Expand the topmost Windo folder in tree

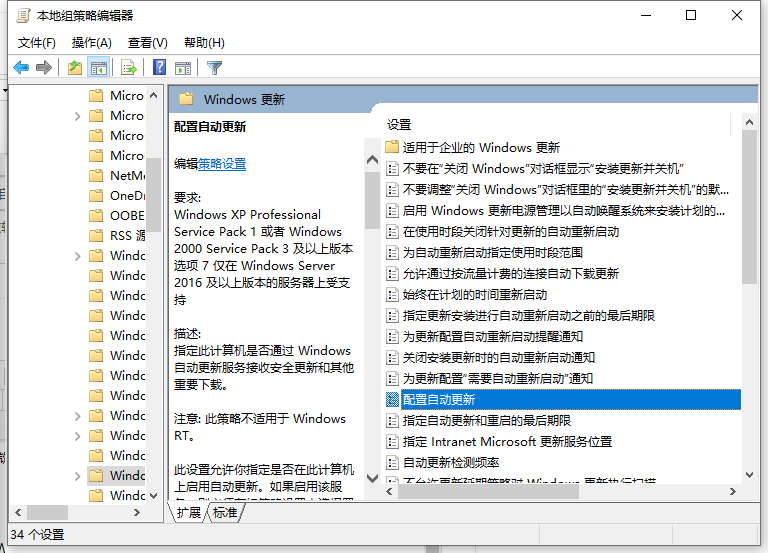(78, 256)
